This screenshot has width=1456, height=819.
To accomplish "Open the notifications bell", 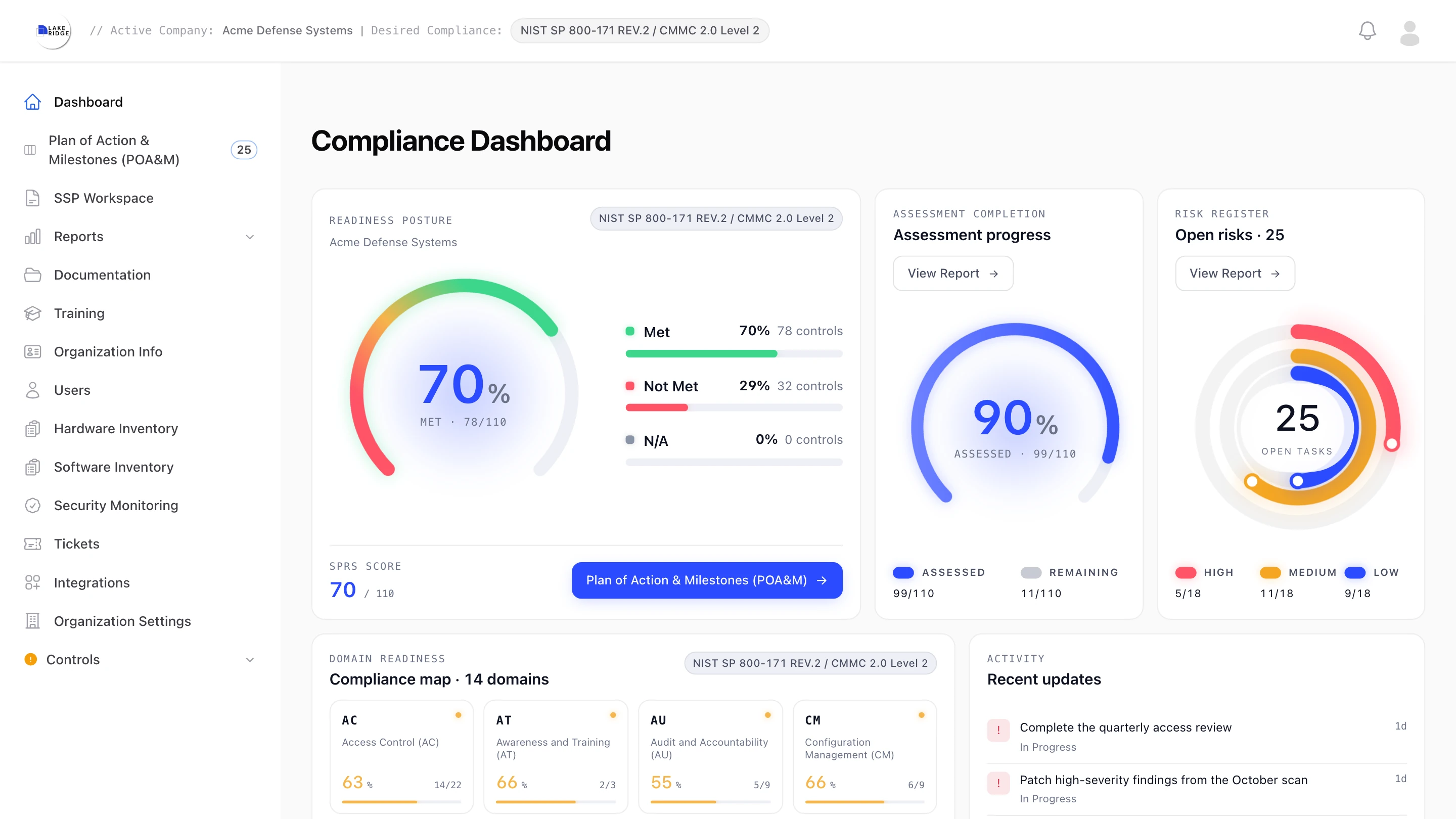I will click(x=1367, y=30).
